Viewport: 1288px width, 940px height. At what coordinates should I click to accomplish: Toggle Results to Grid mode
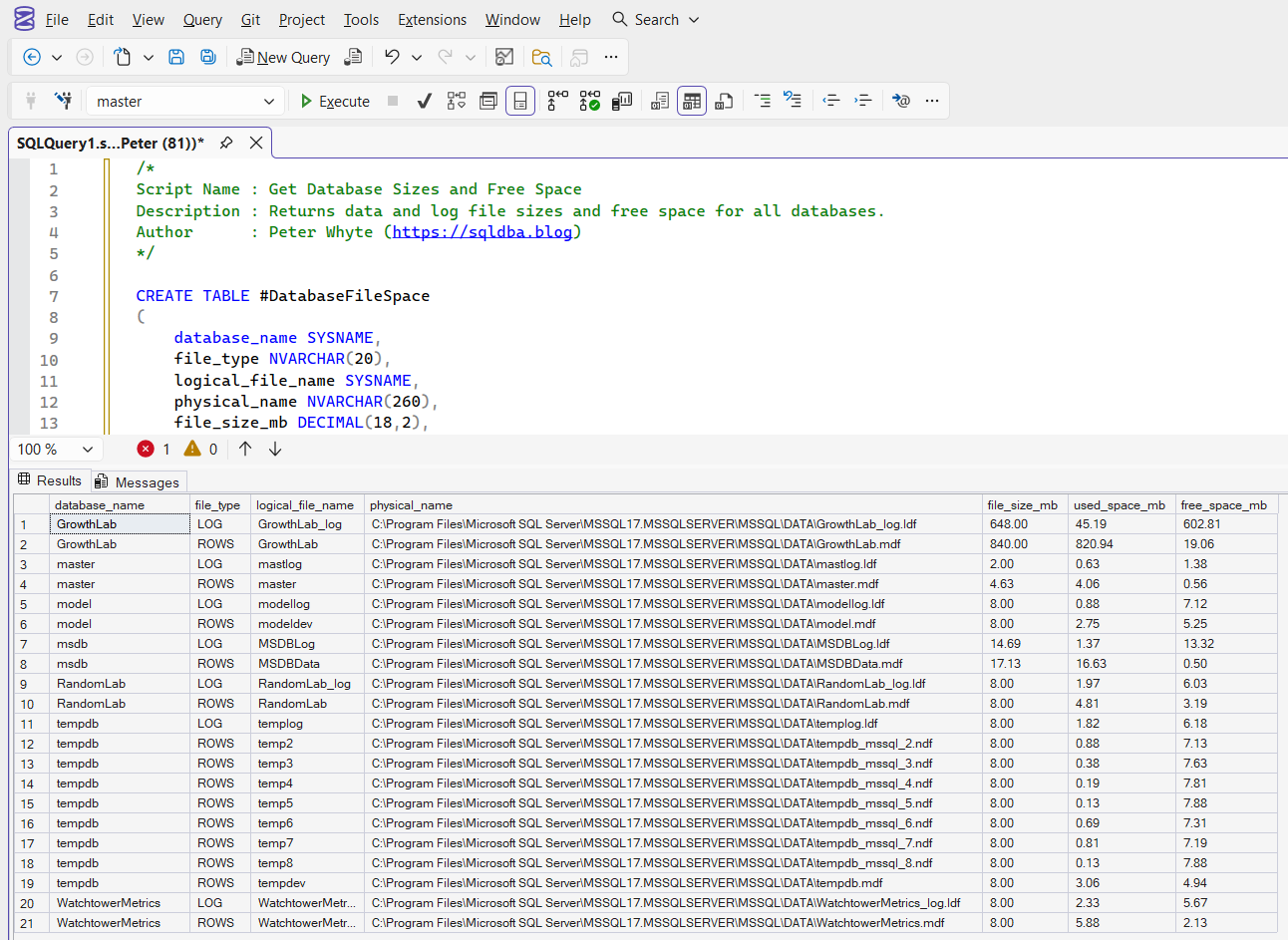coord(692,101)
